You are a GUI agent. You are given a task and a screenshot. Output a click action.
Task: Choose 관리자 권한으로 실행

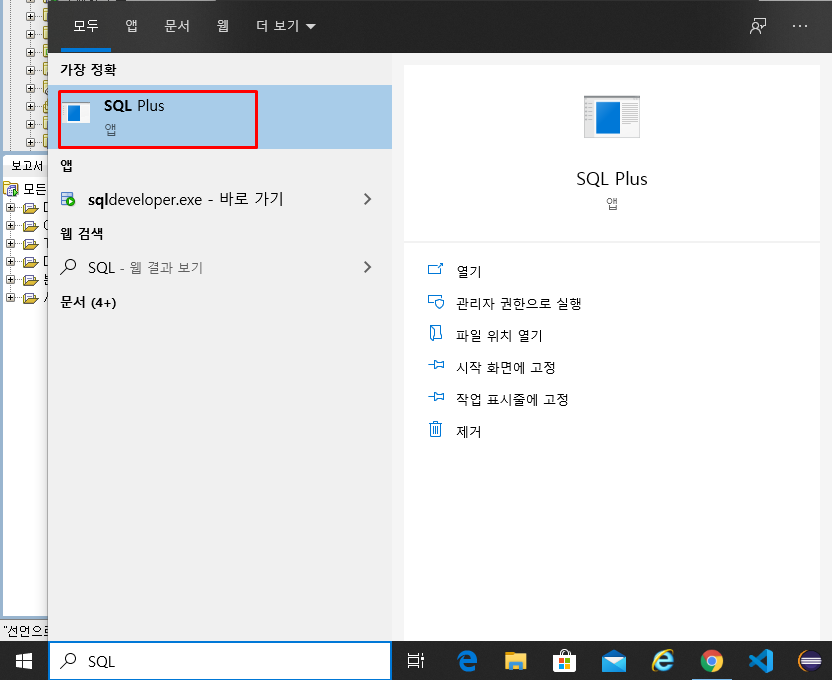(x=519, y=303)
